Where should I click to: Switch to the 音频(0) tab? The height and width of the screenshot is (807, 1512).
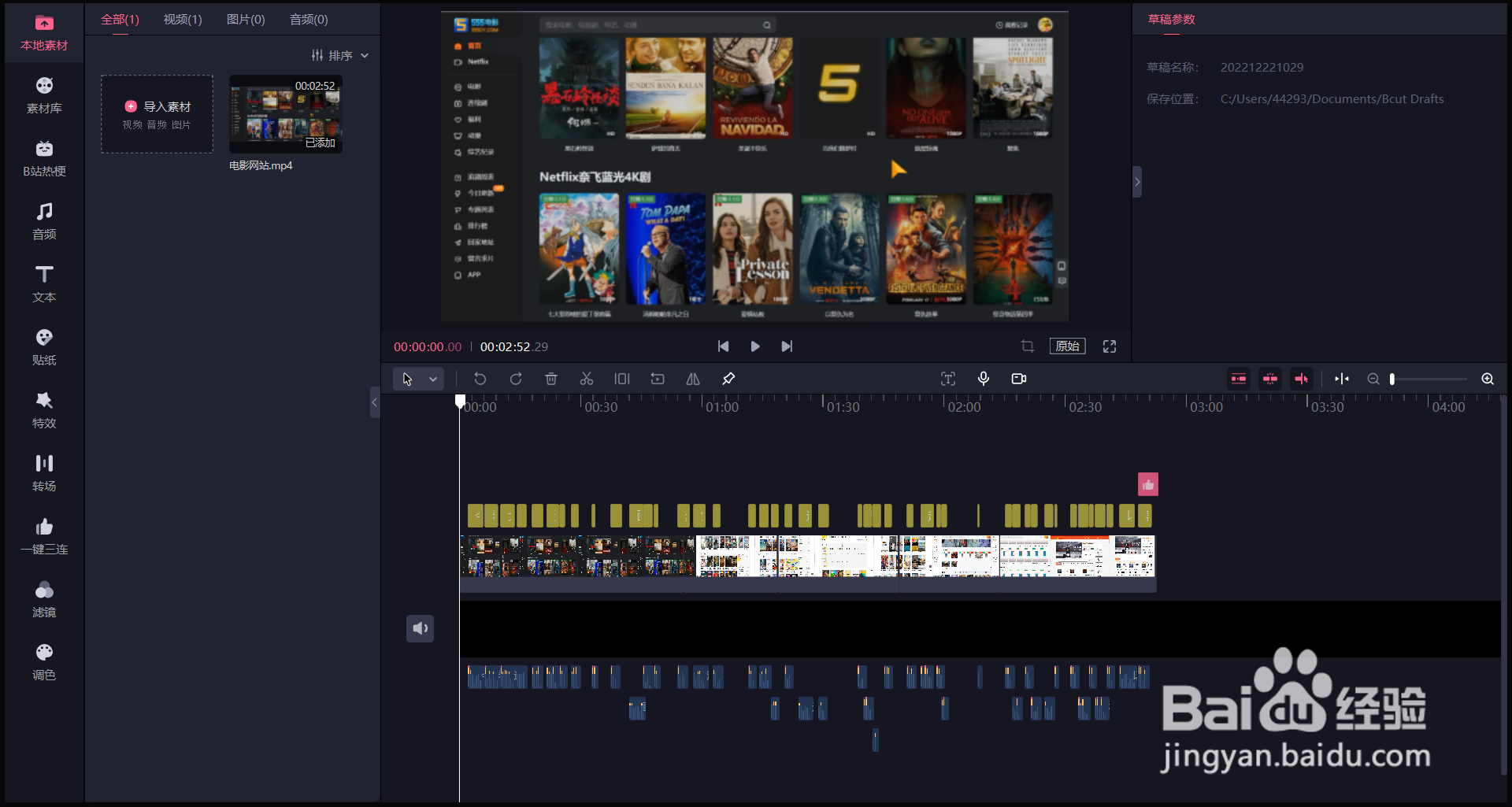[309, 20]
